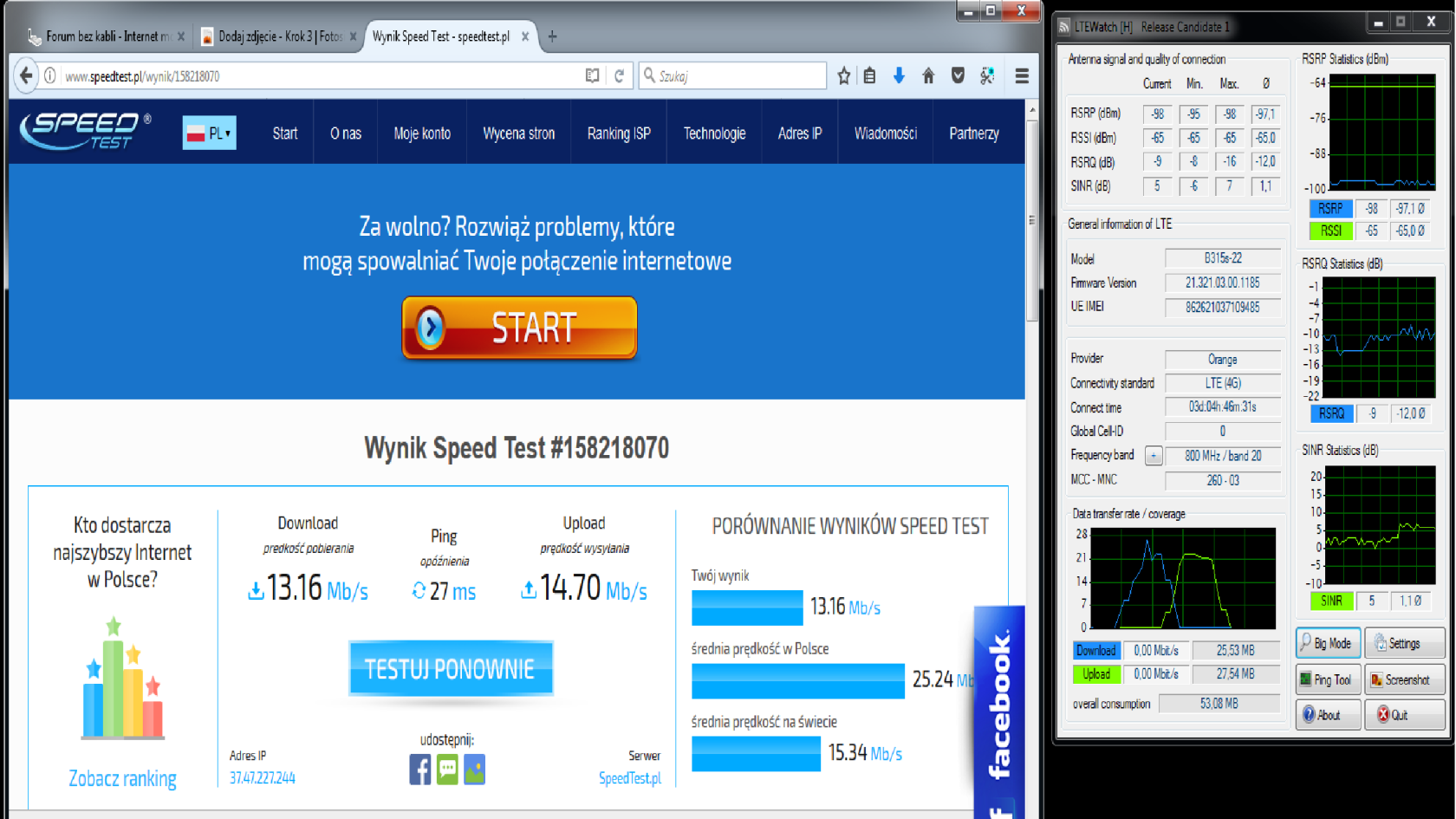The height and width of the screenshot is (819, 1456).
Task: Open Partnerzy menu item
Action: [x=974, y=133]
